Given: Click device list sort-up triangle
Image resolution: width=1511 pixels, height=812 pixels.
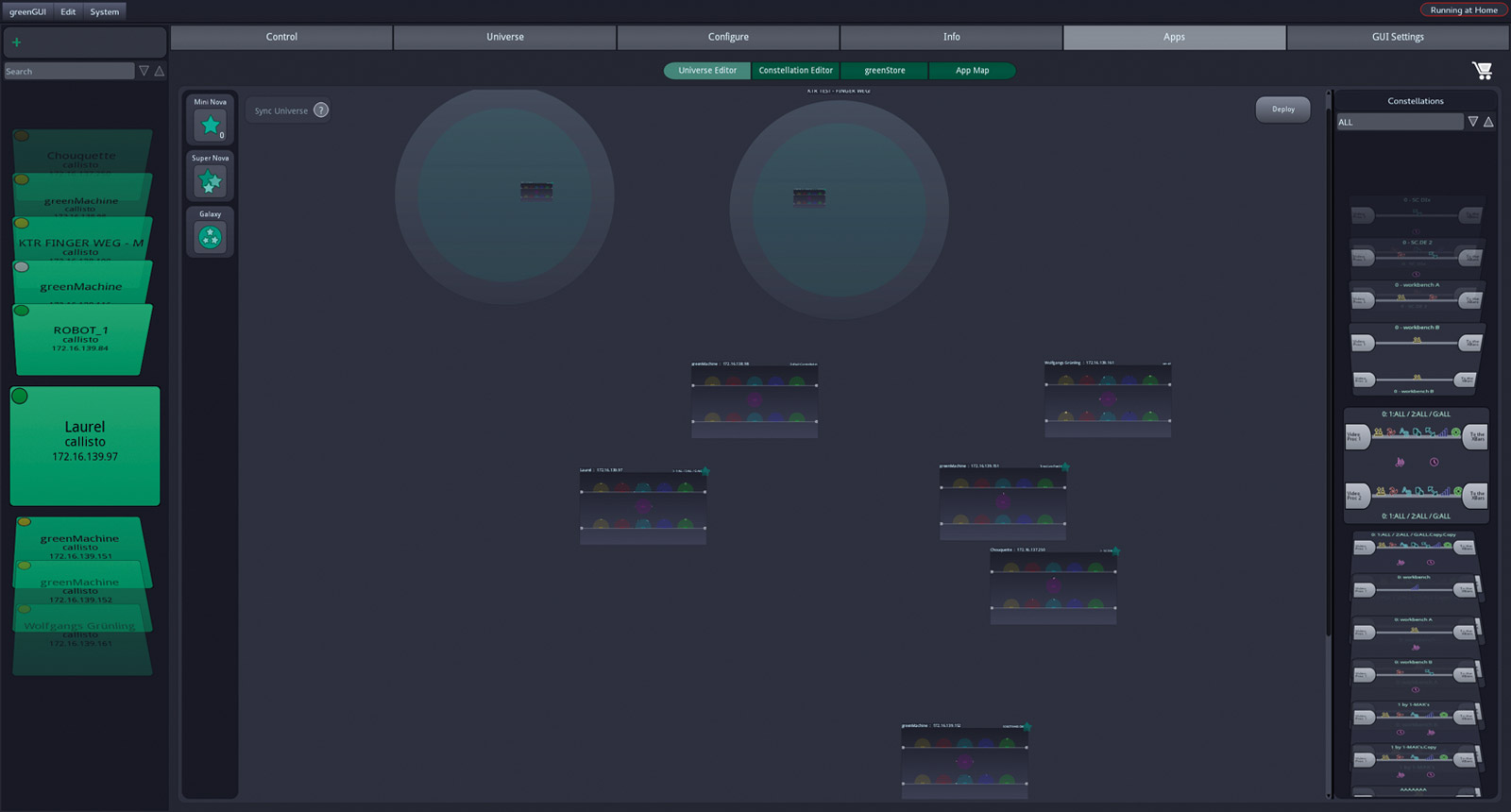Looking at the screenshot, I should click(x=160, y=71).
